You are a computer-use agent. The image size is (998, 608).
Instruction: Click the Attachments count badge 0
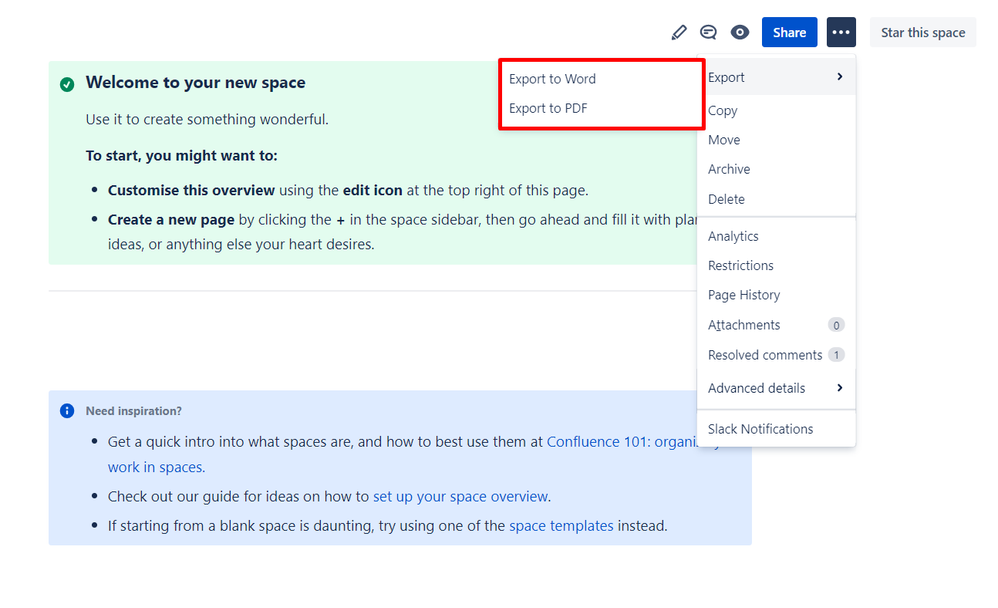pos(836,325)
